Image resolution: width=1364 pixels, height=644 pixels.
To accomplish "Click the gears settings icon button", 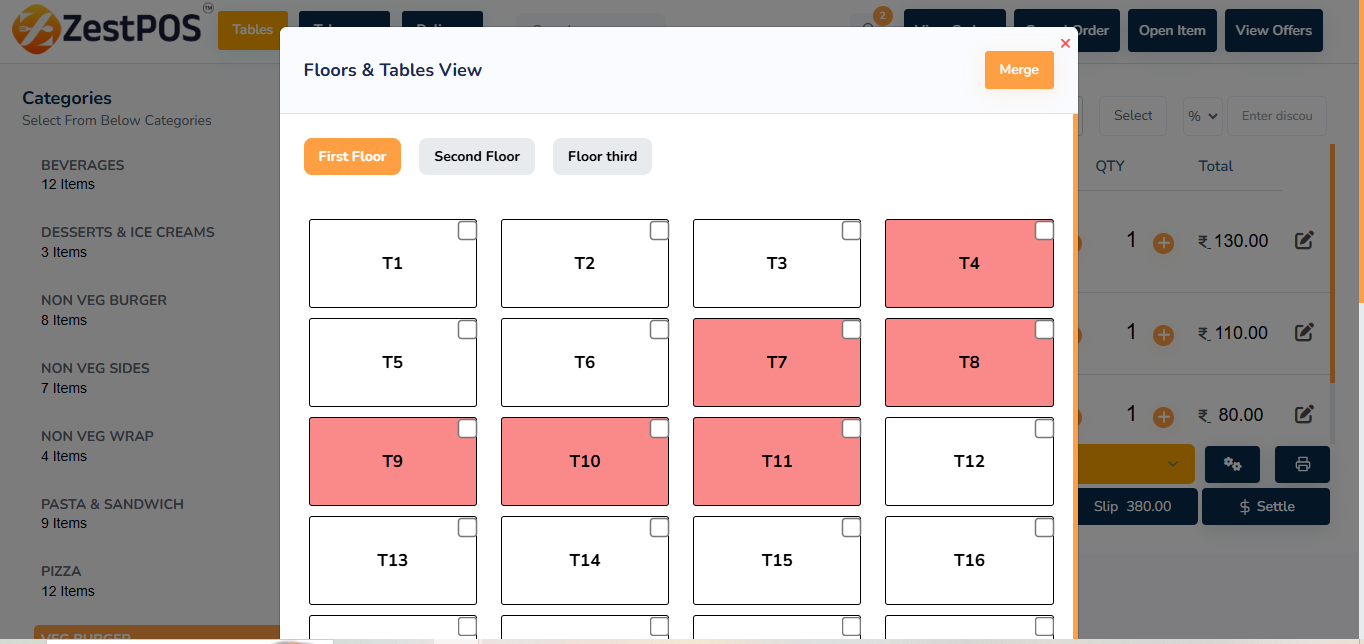I will point(1232,464).
